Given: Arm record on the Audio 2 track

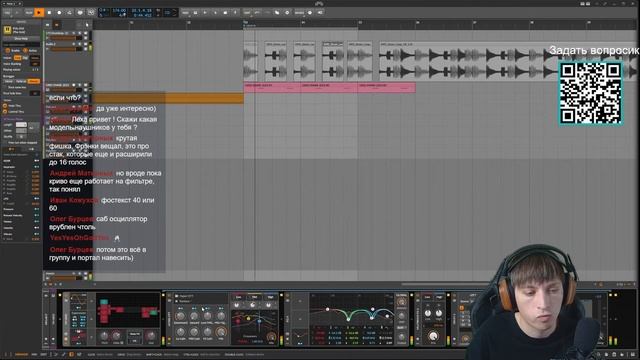Looking at the screenshot, I should 73,44.
